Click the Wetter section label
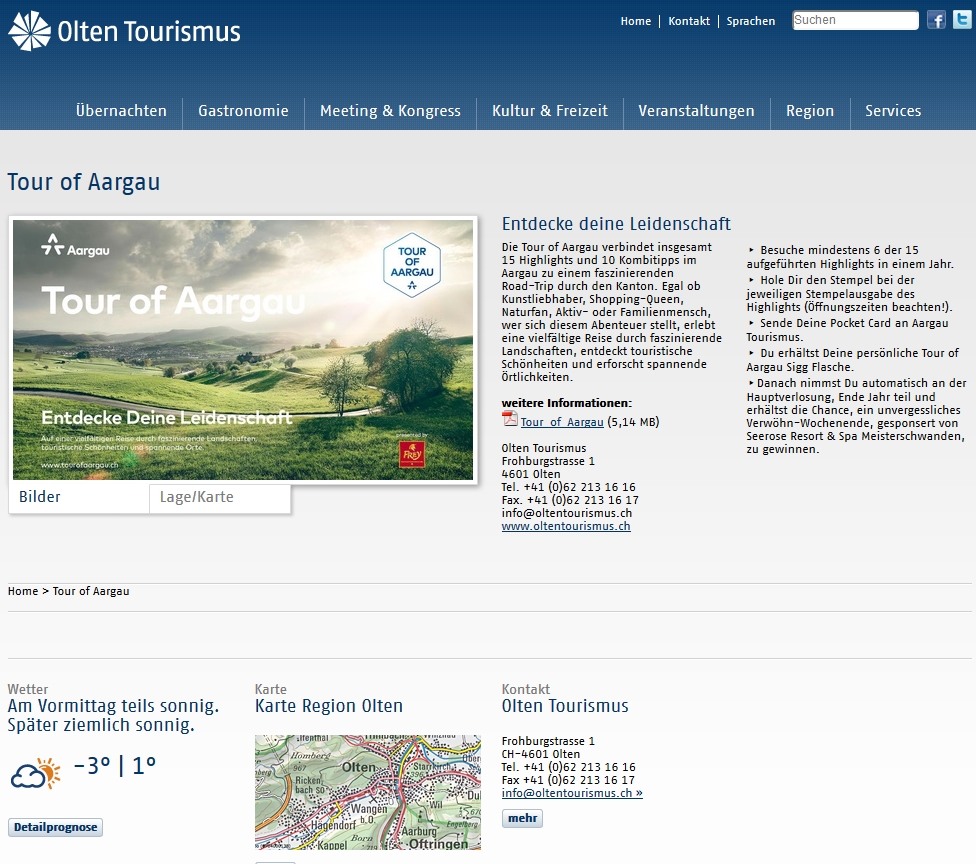Screen dimensions: 976x864 [x=27, y=689]
